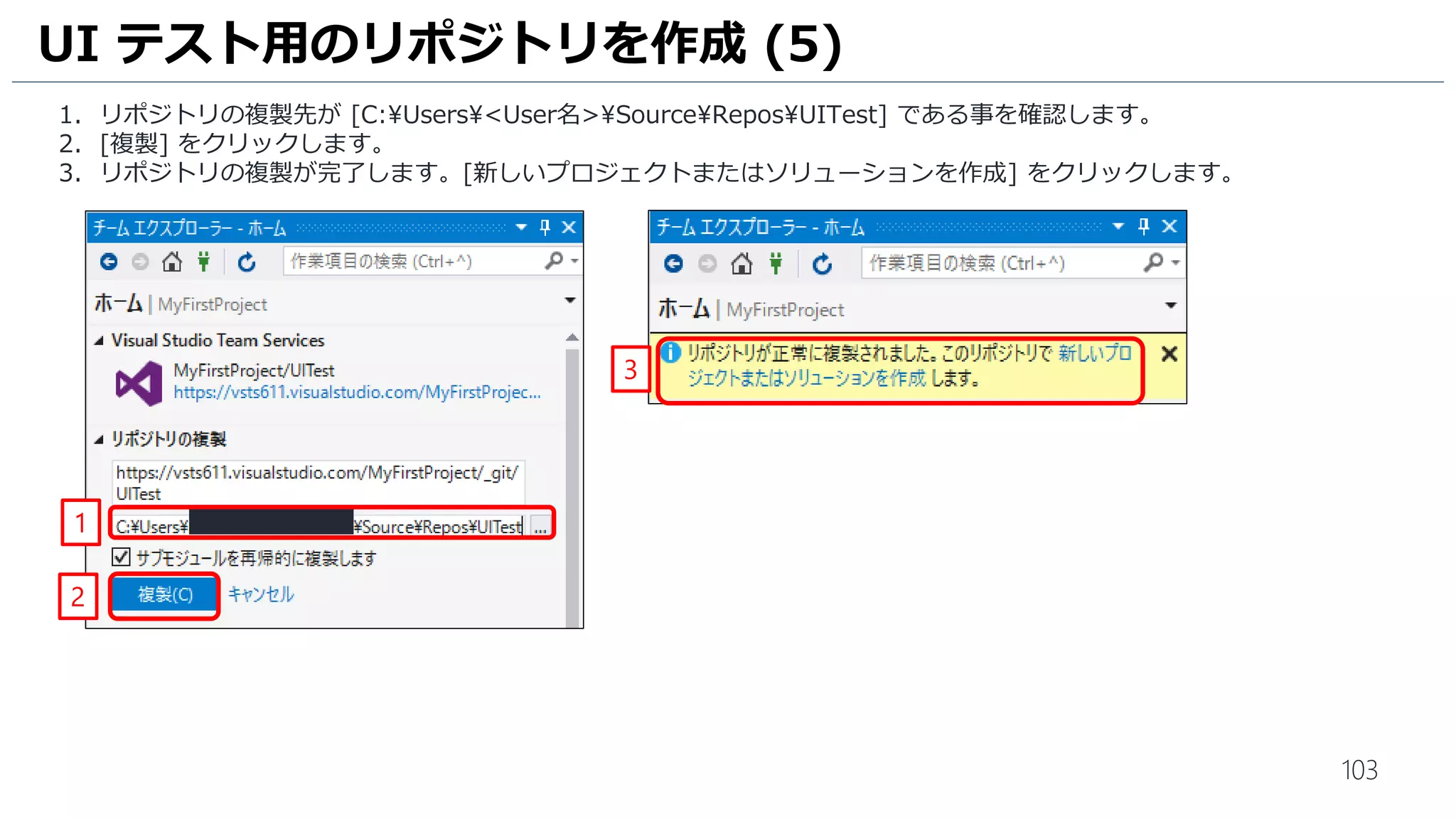Screen dimensions: 1456x819
Task: Open Home icon in right Team Explorer
Action: (742, 264)
